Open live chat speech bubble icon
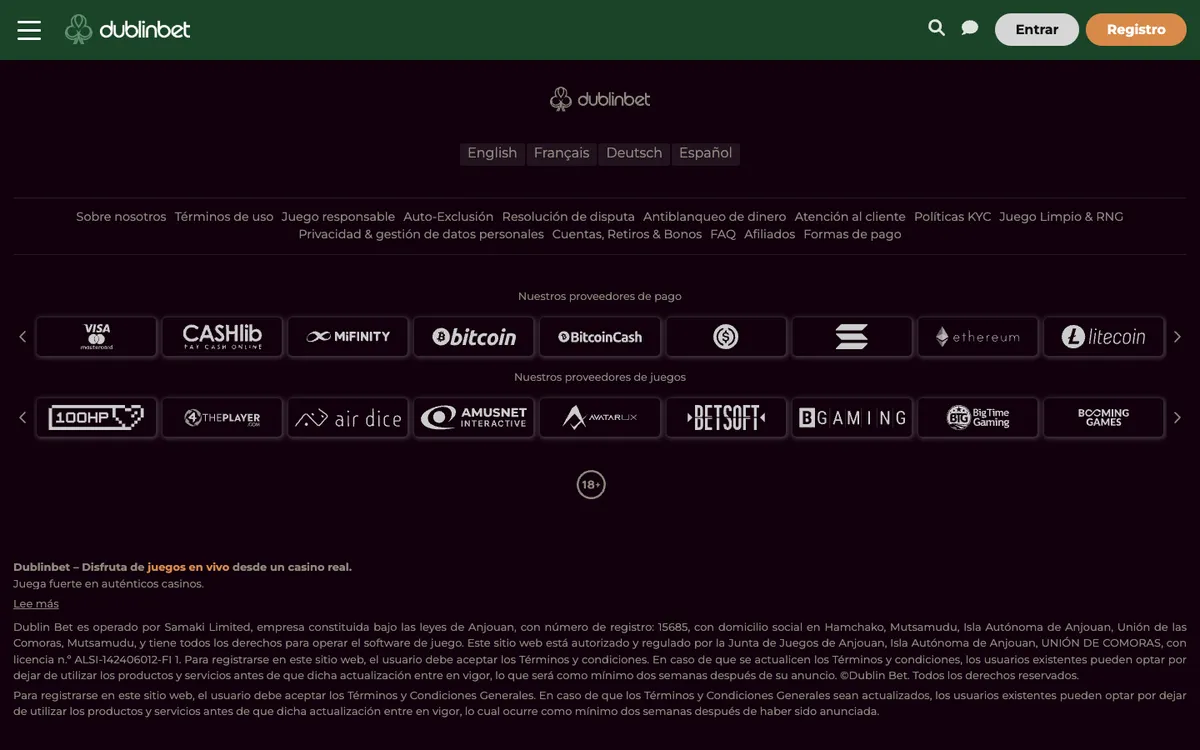Viewport: 1200px width, 750px height. coord(969,28)
